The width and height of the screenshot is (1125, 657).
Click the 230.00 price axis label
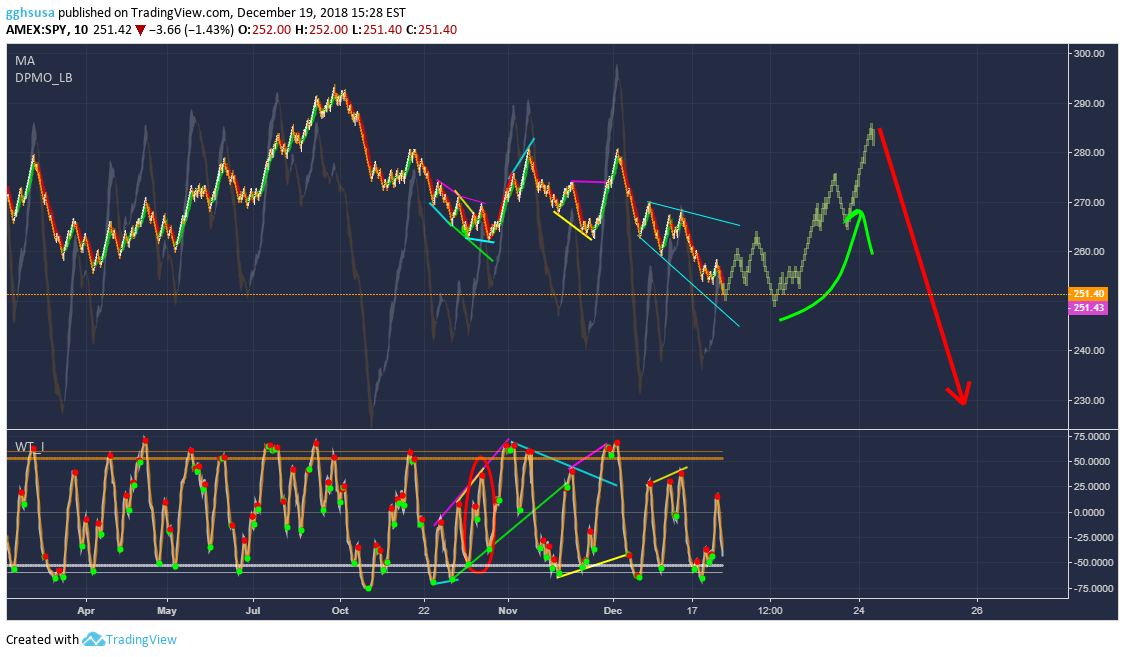pyautogui.click(x=1088, y=400)
